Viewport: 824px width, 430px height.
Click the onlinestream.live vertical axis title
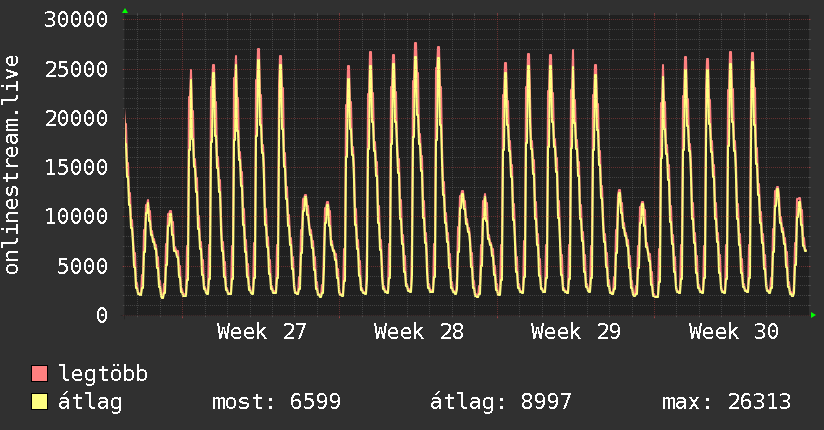(11, 165)
